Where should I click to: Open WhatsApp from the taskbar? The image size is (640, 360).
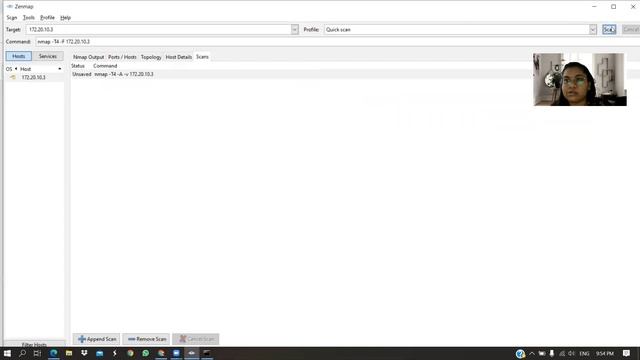pyautogui.click(x=146, y=353)
